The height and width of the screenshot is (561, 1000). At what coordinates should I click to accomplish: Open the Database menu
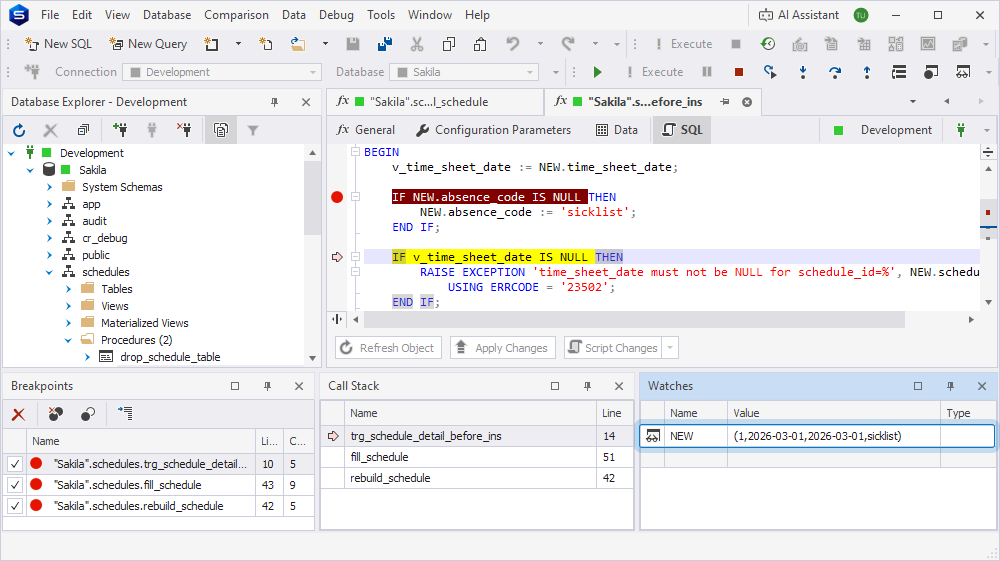coord(166,15)
